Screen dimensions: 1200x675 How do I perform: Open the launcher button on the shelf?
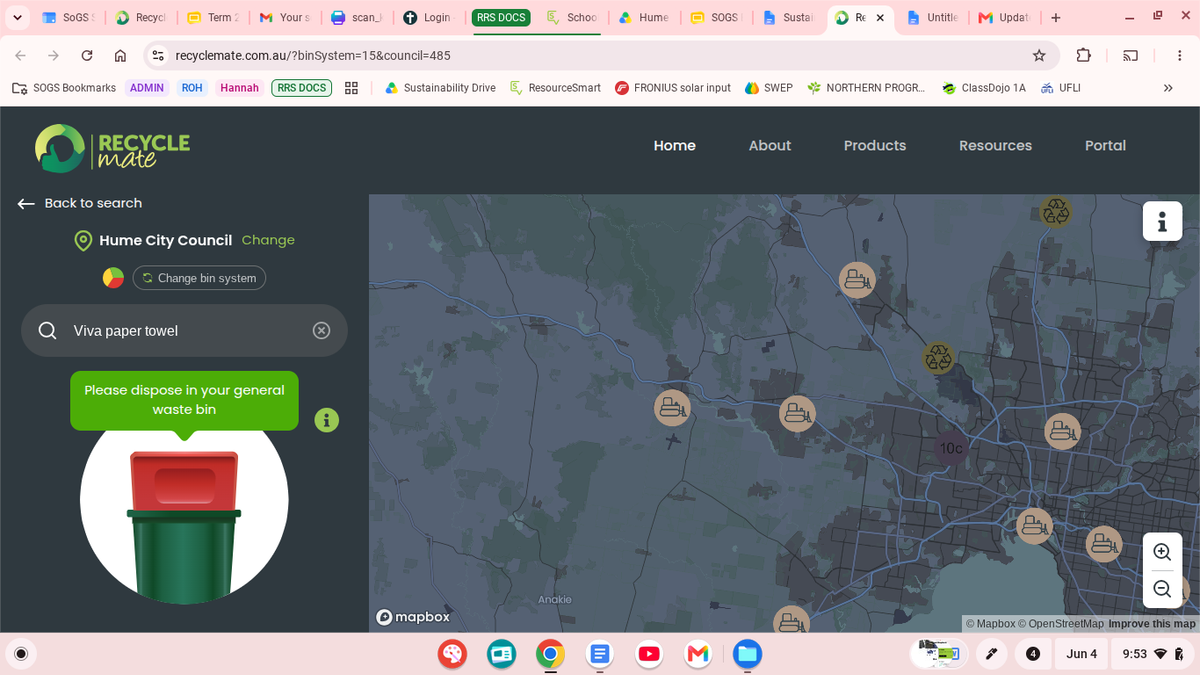tap(20, 654)
